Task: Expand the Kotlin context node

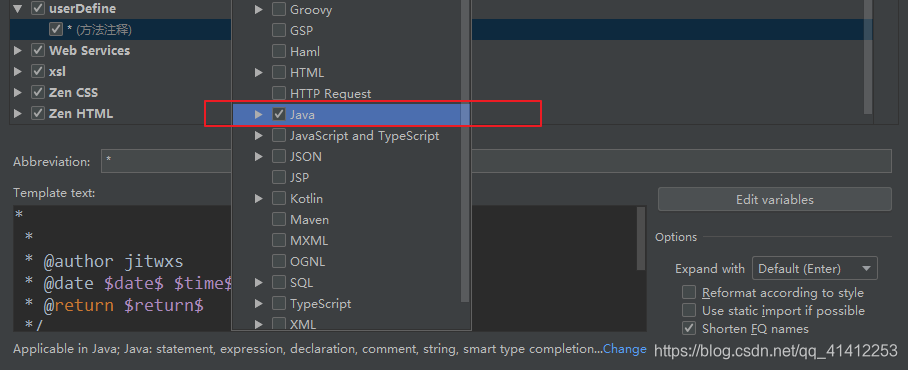Action: (259, 199)
